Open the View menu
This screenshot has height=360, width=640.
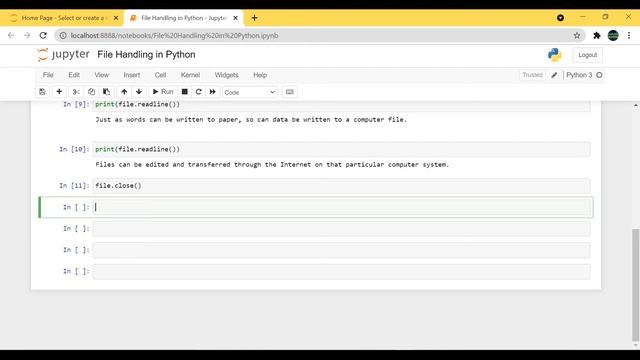click(x=102, y=75)
